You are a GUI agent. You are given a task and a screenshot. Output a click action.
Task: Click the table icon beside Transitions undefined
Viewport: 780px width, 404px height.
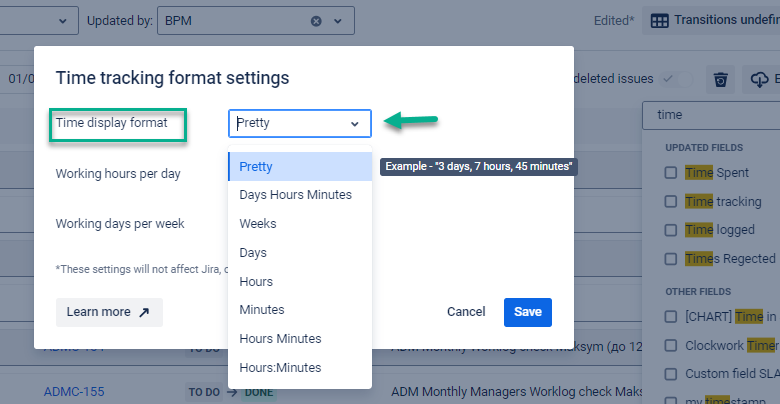coord(661,20)
